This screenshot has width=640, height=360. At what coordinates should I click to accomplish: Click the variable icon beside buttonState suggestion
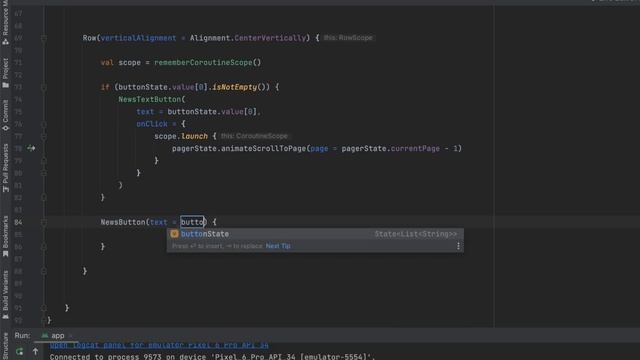tap(174, 234)
